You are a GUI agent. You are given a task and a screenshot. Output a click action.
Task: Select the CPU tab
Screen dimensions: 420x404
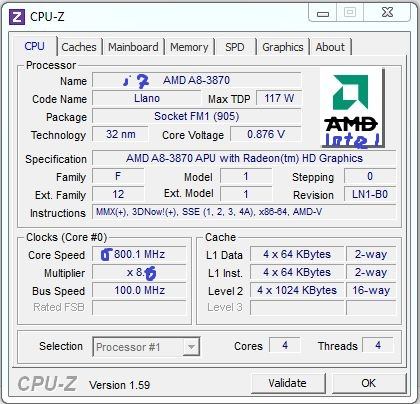(x=34, y=46)
